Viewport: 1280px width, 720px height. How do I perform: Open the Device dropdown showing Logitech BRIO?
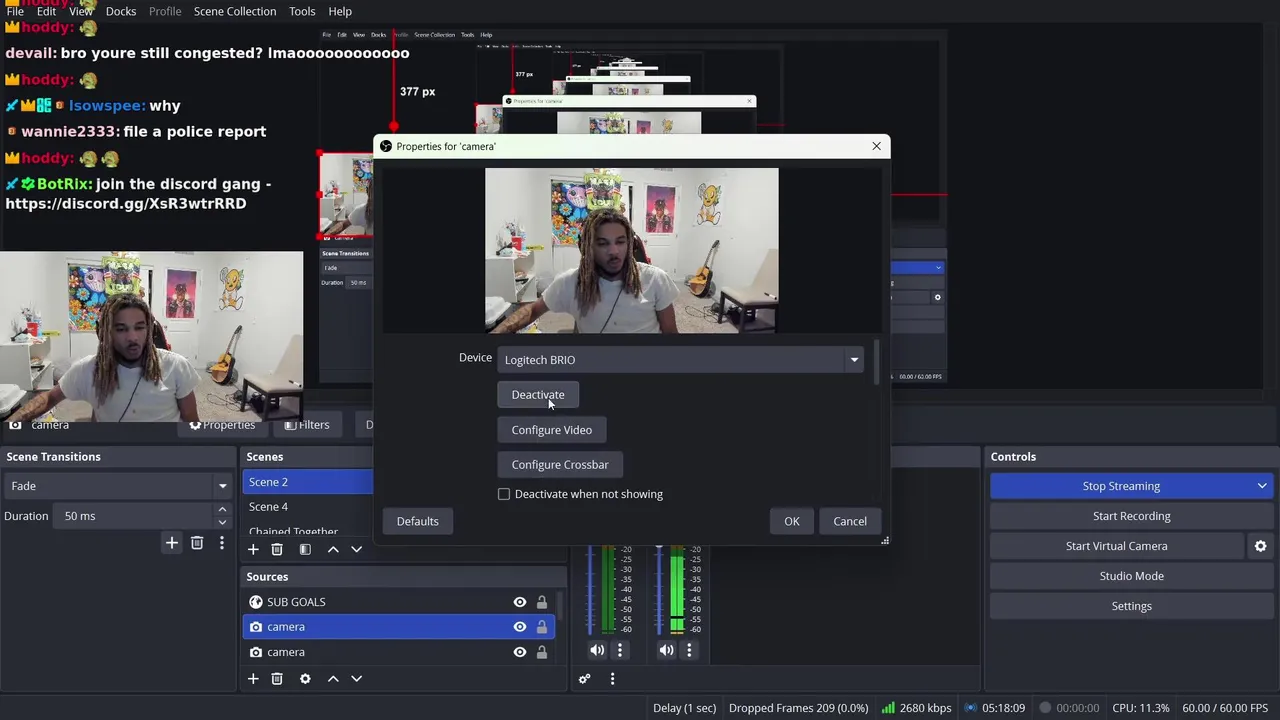[x=681, y=360]
